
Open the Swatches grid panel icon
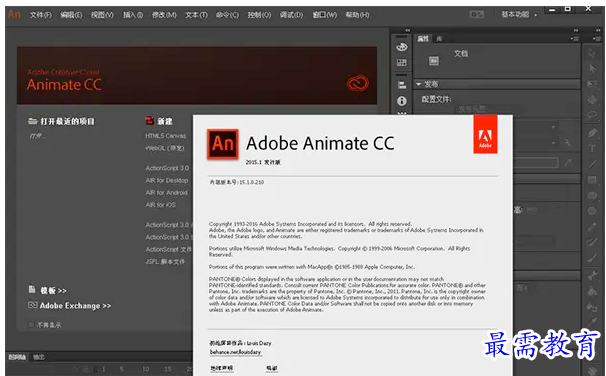pos(402,63)
